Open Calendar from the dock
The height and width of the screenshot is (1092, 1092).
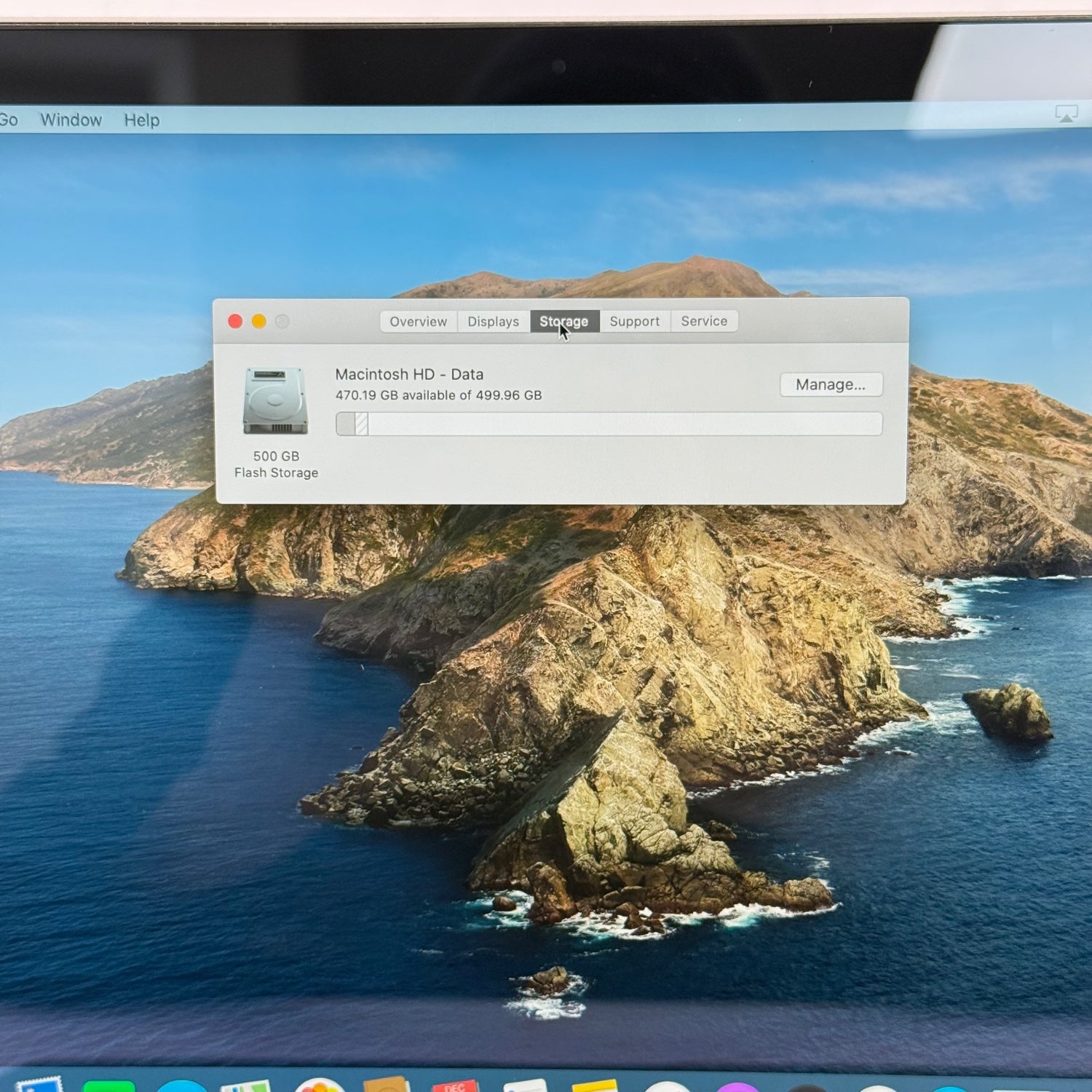point(455,1085)
